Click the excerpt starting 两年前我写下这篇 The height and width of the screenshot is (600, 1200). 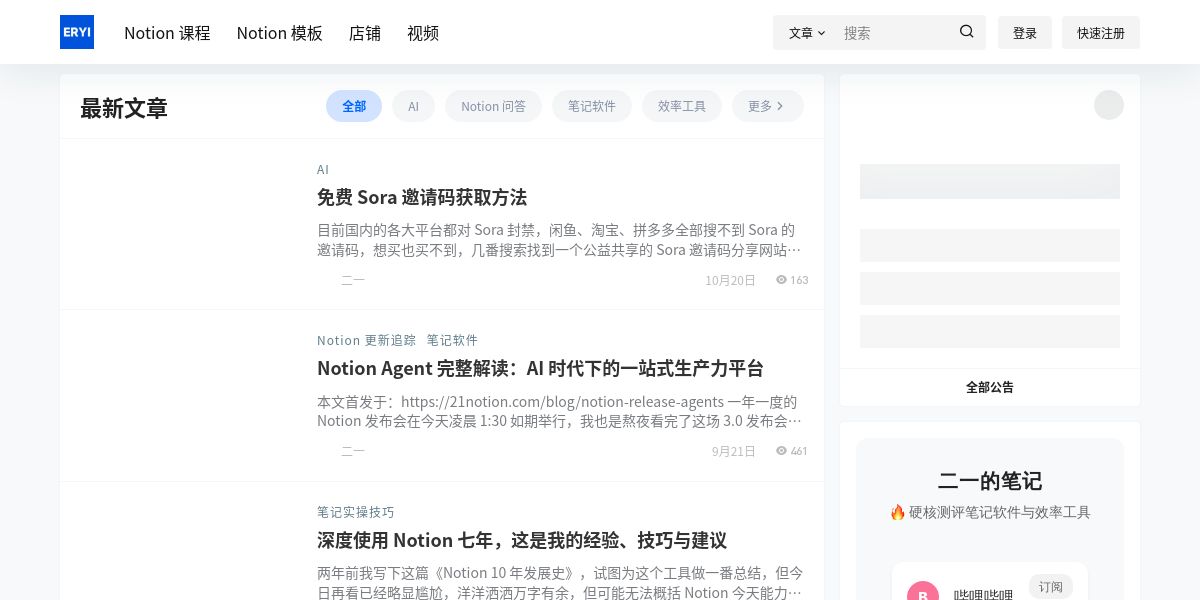[x=560, y=583]
